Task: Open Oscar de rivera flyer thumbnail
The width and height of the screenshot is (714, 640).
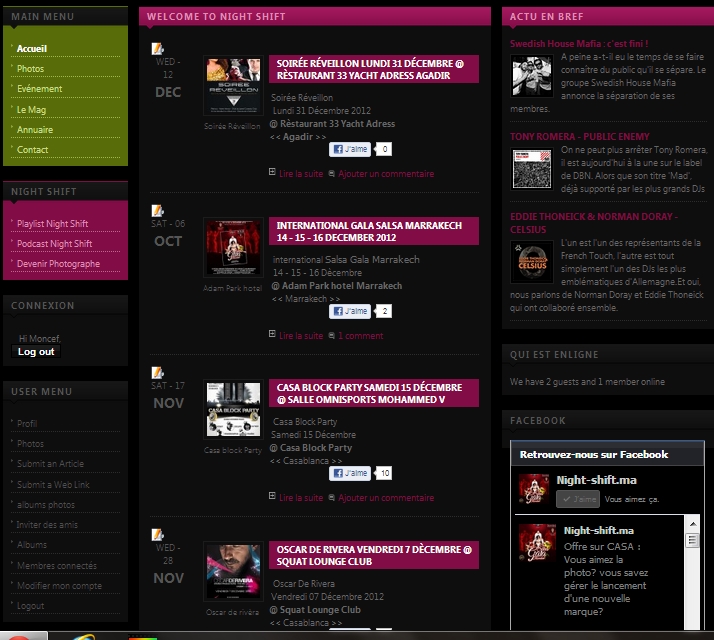Action: (x=233, y=572)
